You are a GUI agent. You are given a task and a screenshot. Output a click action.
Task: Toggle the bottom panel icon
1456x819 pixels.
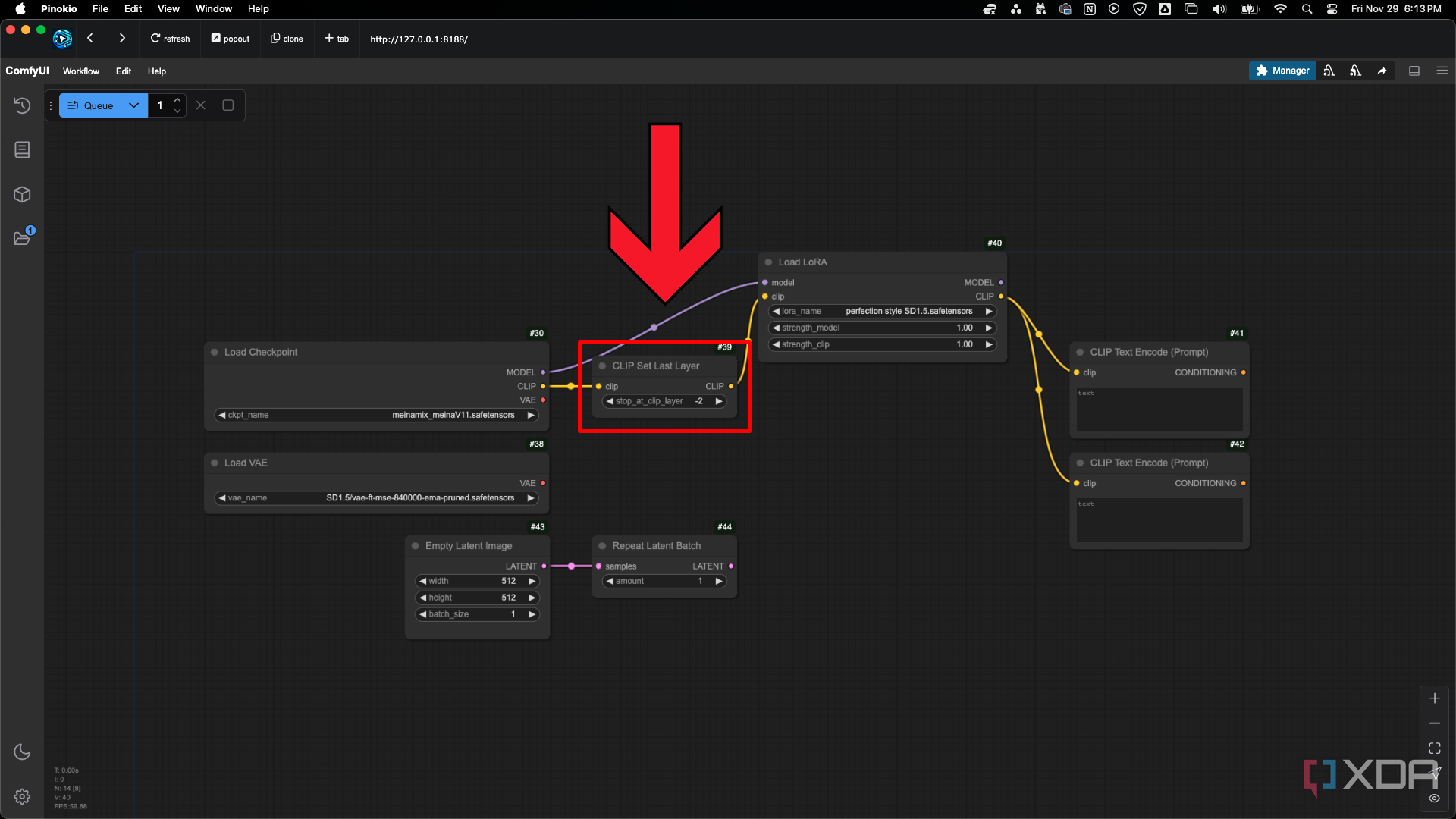[1414, 71]
